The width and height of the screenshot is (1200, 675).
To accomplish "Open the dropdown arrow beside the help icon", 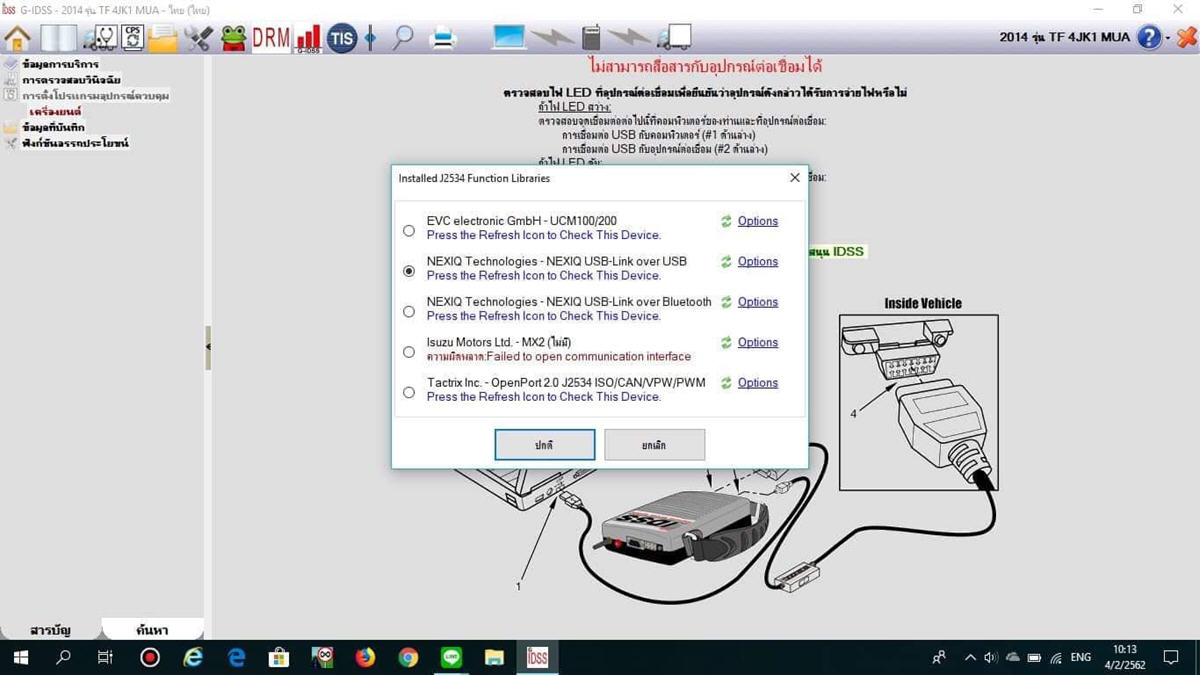I will [1168, 39].
